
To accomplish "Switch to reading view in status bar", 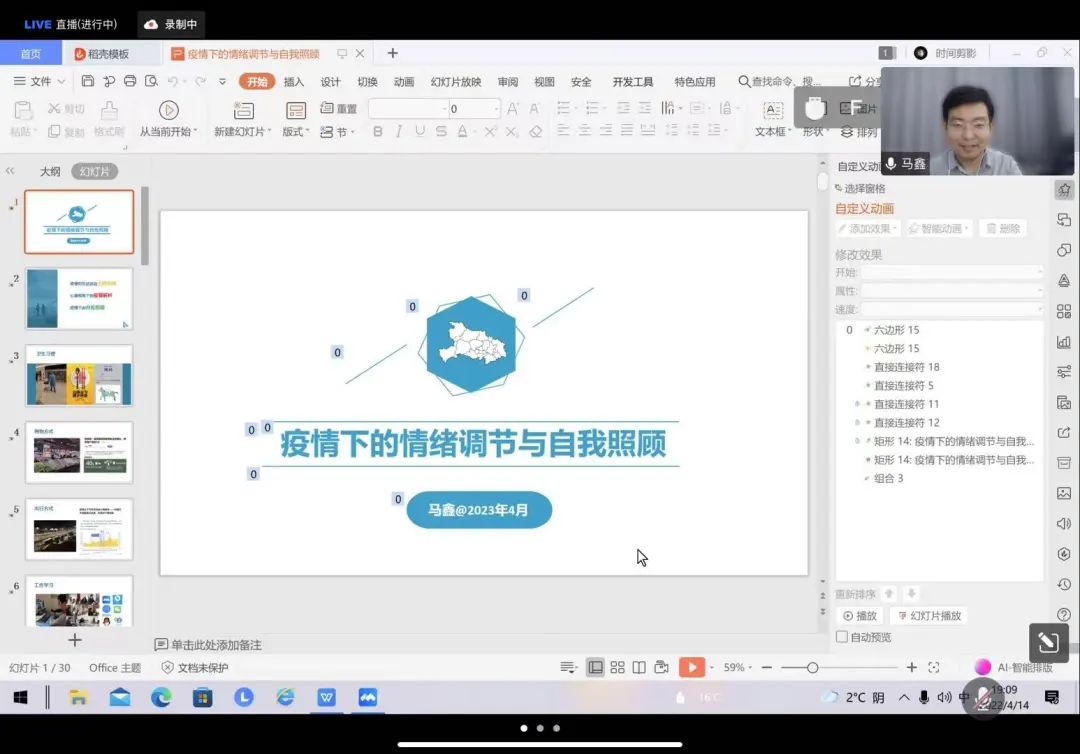I will coord(639,667).
